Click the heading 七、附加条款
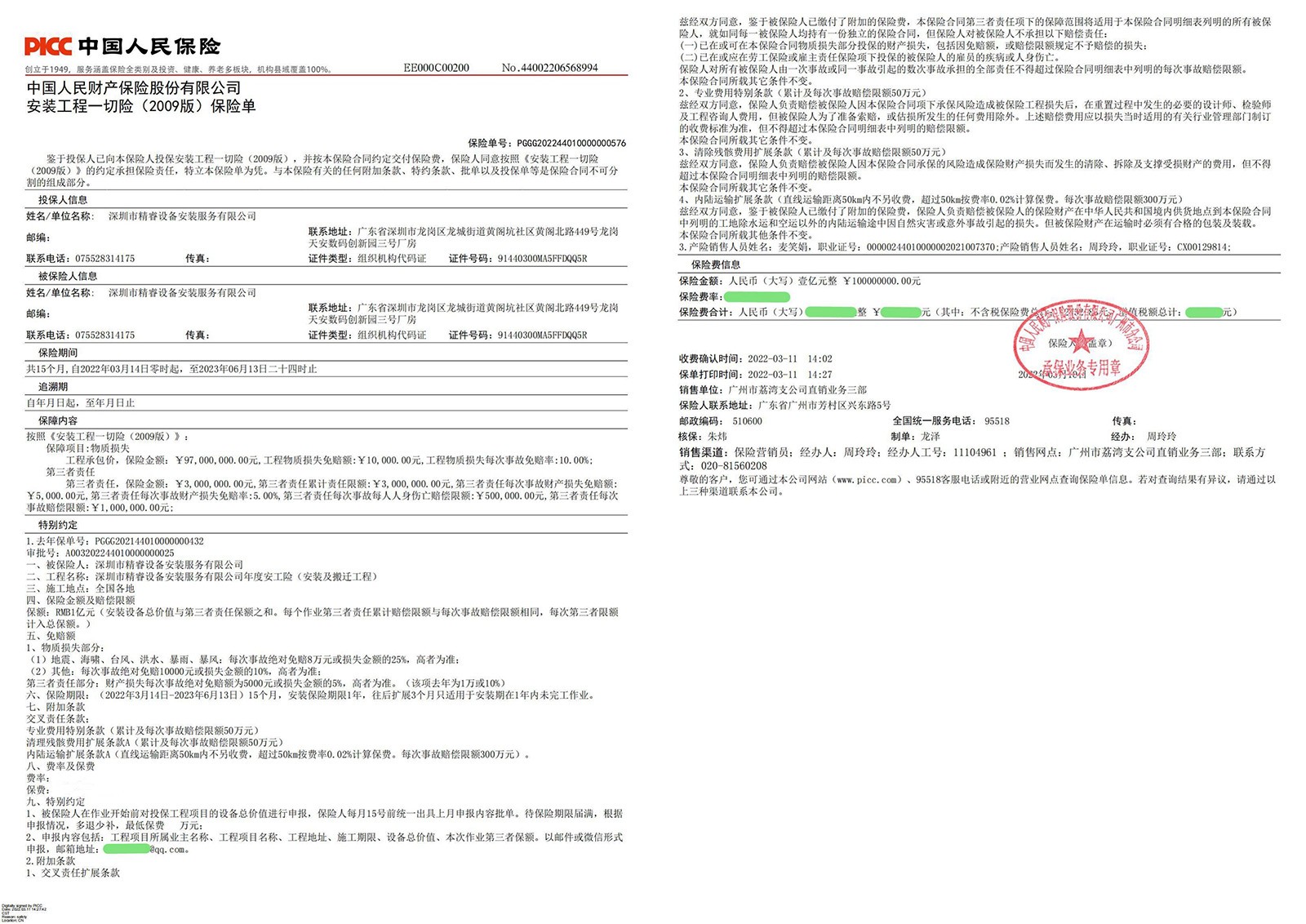Image resolution: width=1306 pixels, height=924 pixels. [x=56, y=707]
